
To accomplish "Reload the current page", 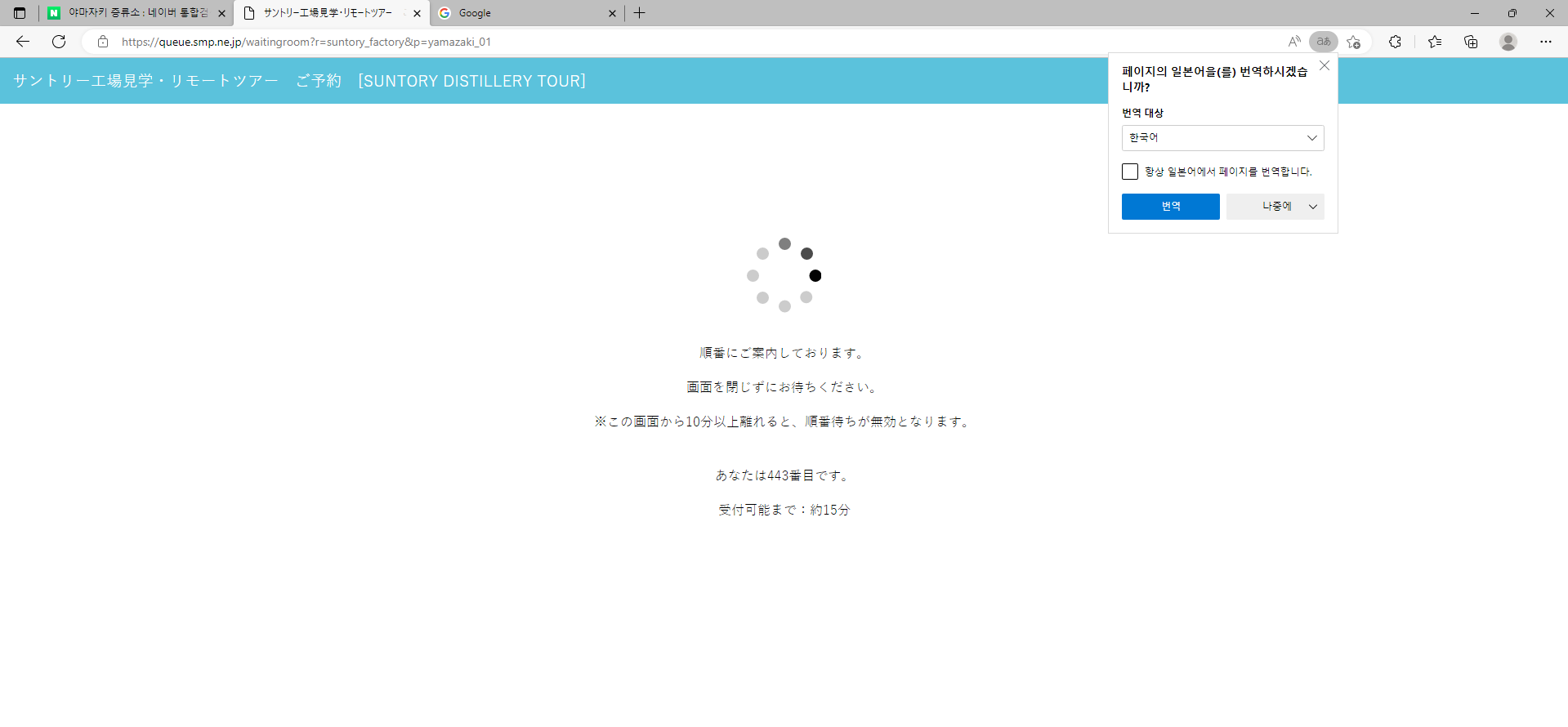I will (59, 42).
